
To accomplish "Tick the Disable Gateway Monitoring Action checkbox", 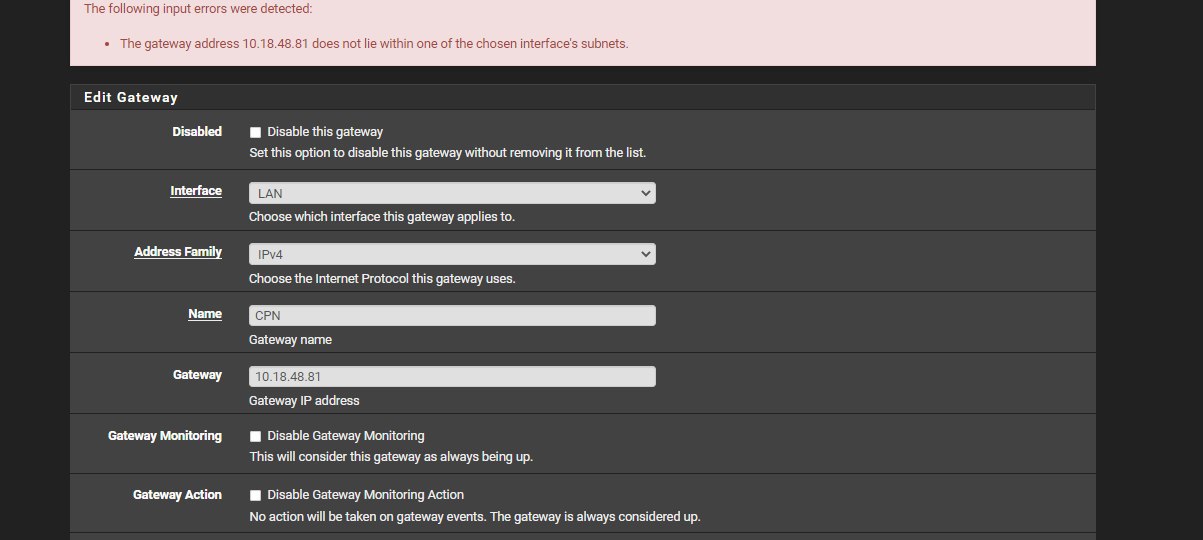I will coord(255,495).
